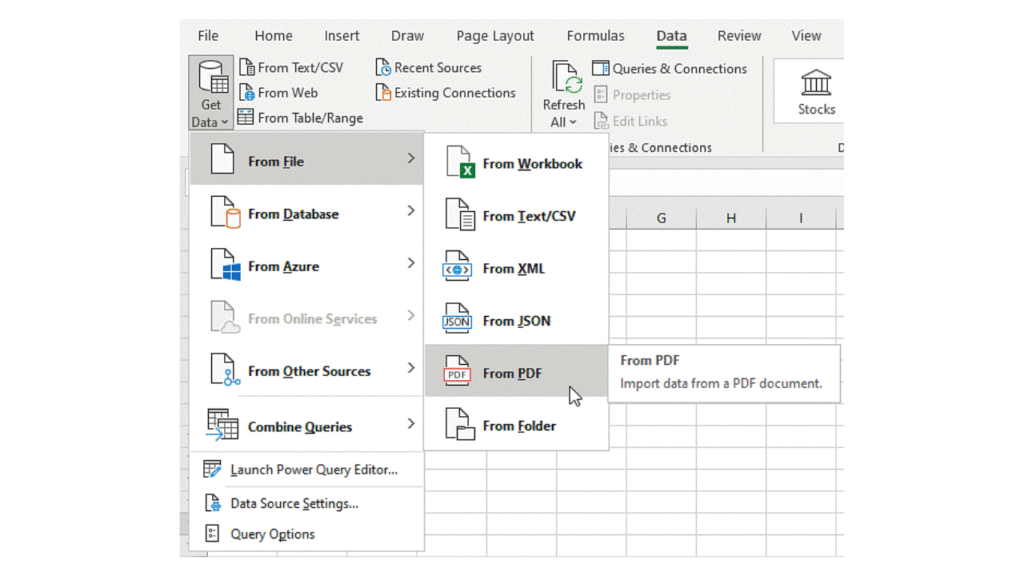The height and width of the screenshot is (576, 1024).
Task: Click the Combine Queries tables icon
Action: (222, 424)
